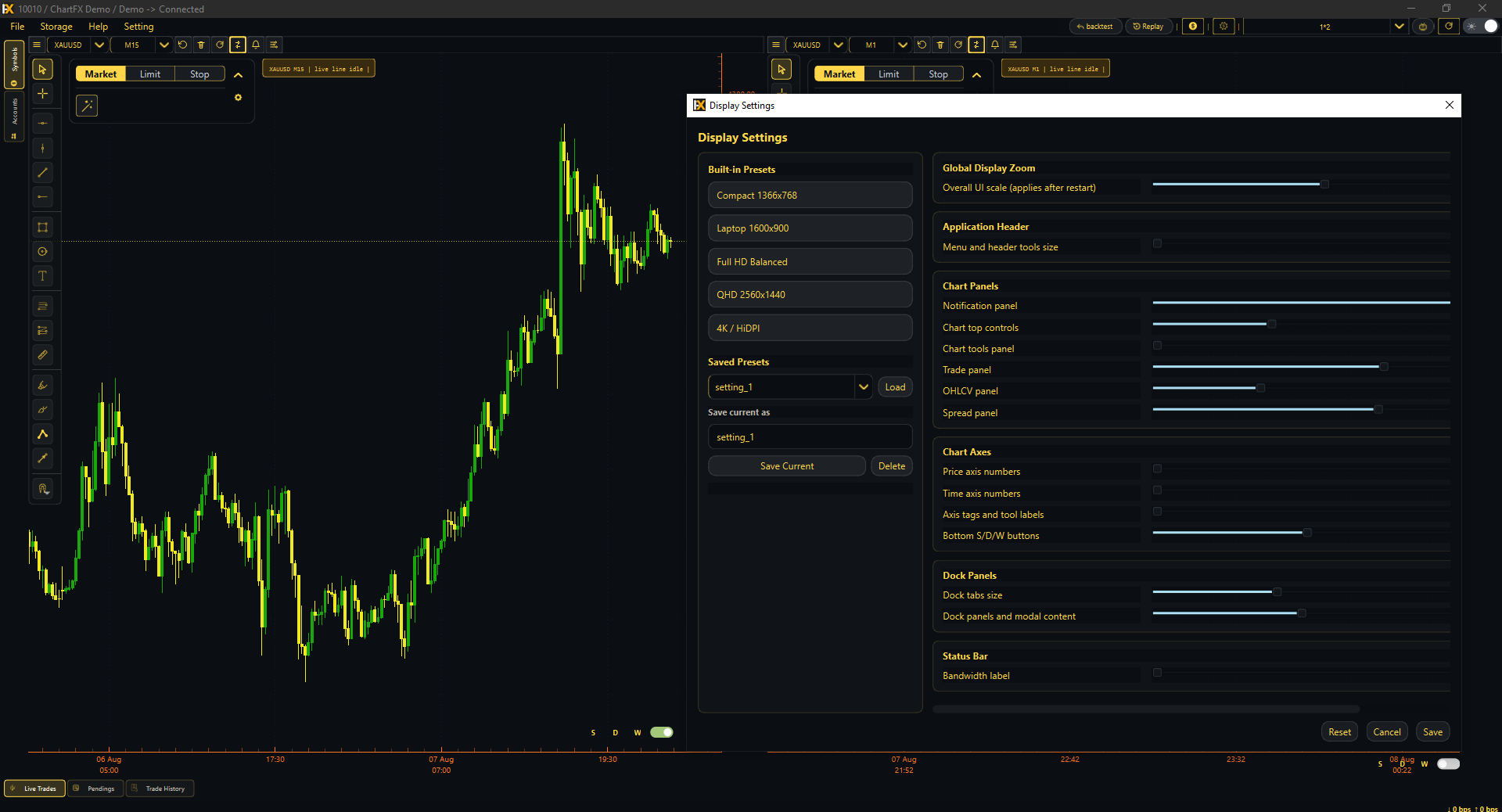Click the alert bell icon in left chart toolbar
The height and width of the screenshot is (812, 1502).
(256, 45)
